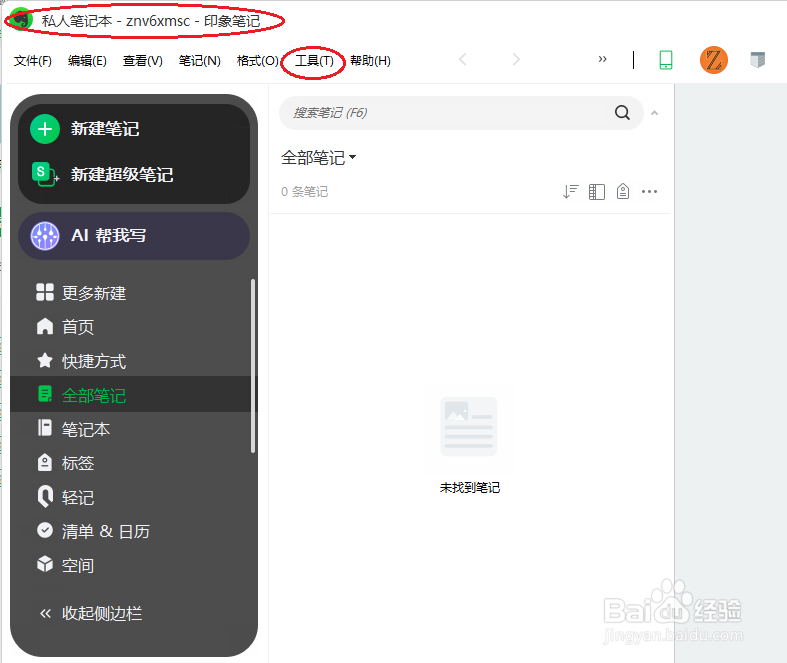The image size is (787, 663).
Task: Open the 格式(O) menu
Action: [x=257, y=61]
